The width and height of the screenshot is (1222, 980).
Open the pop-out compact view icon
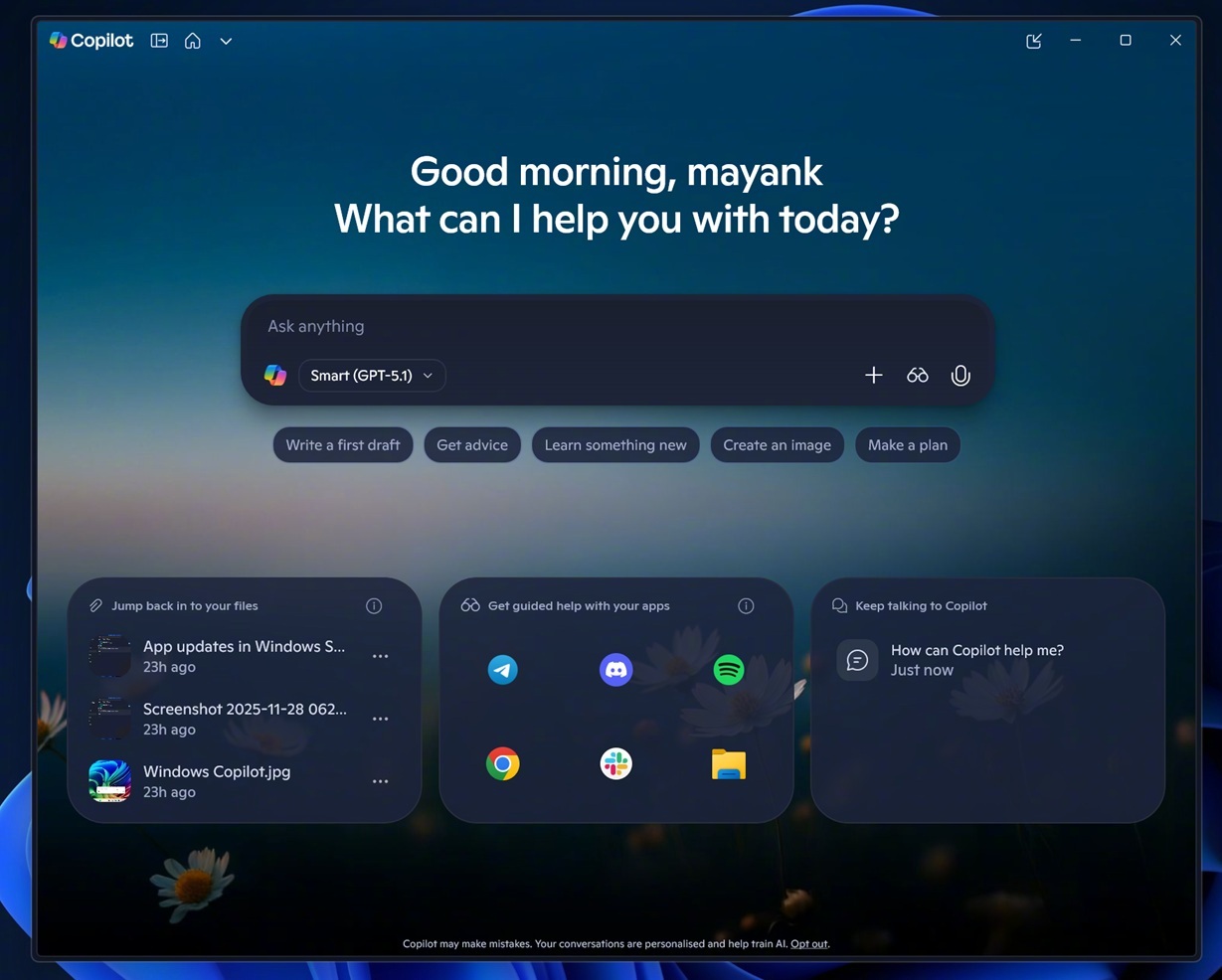(1034, 41)
